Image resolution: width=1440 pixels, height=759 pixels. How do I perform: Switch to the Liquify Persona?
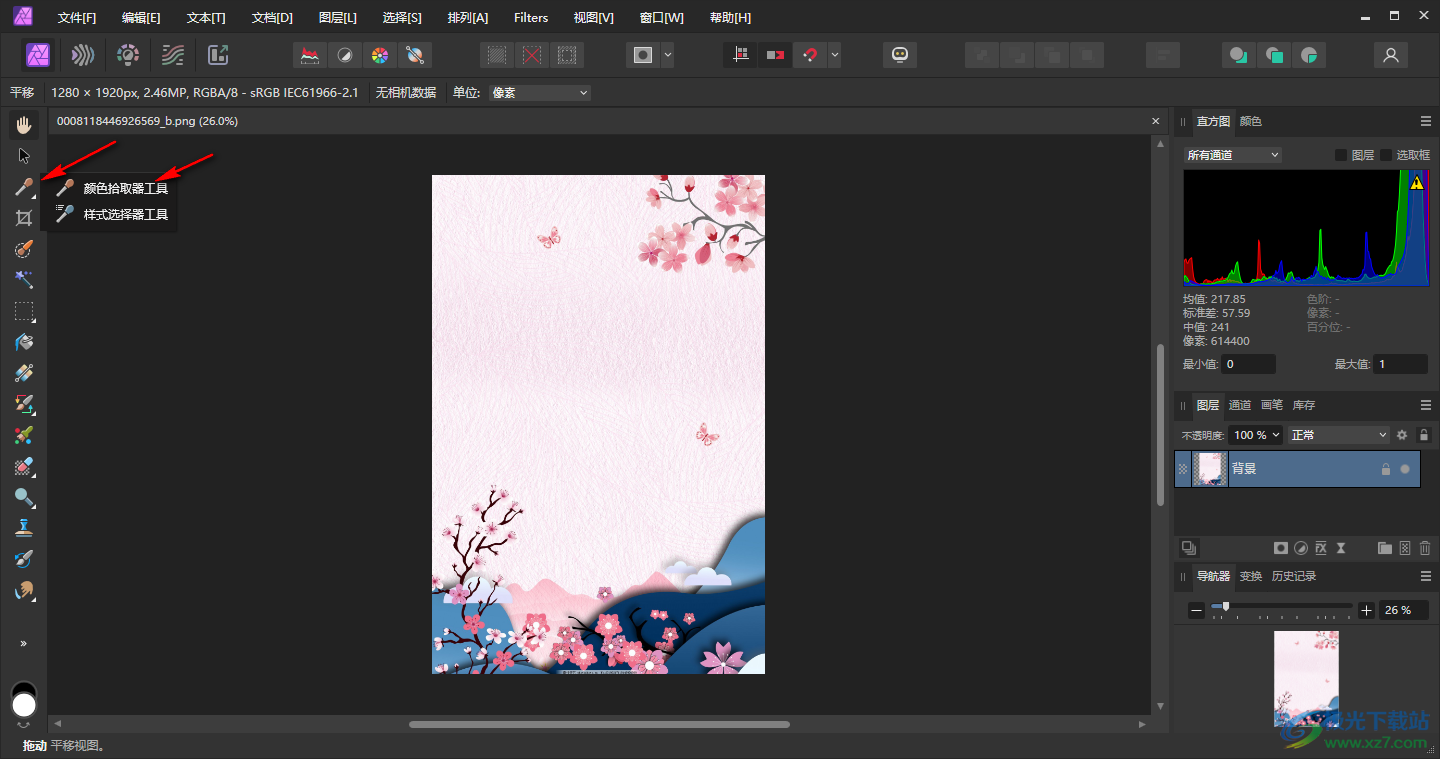click(83, 55)
